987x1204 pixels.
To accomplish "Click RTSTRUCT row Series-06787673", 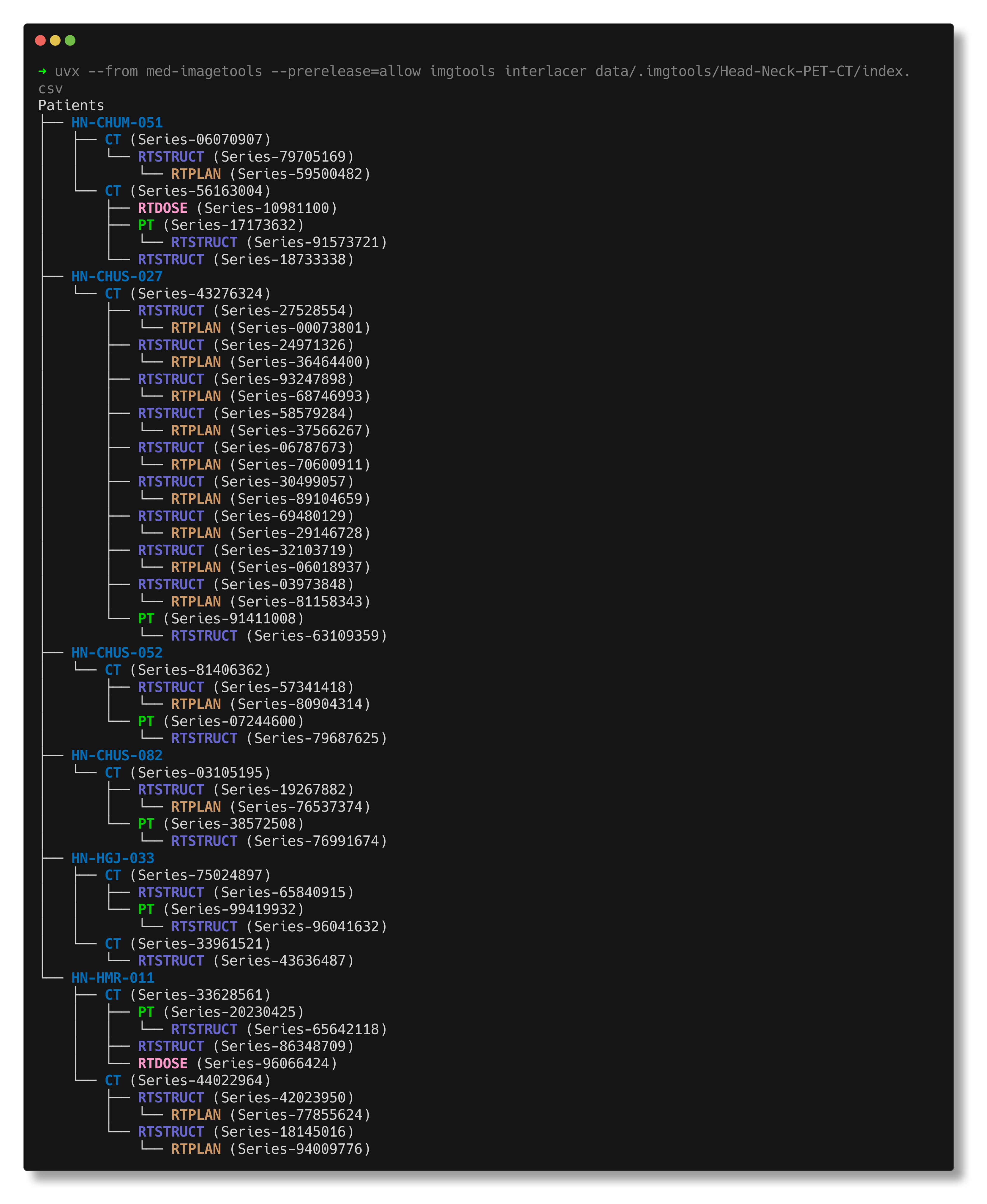I will pyautogui.click(x=246, y=448).
